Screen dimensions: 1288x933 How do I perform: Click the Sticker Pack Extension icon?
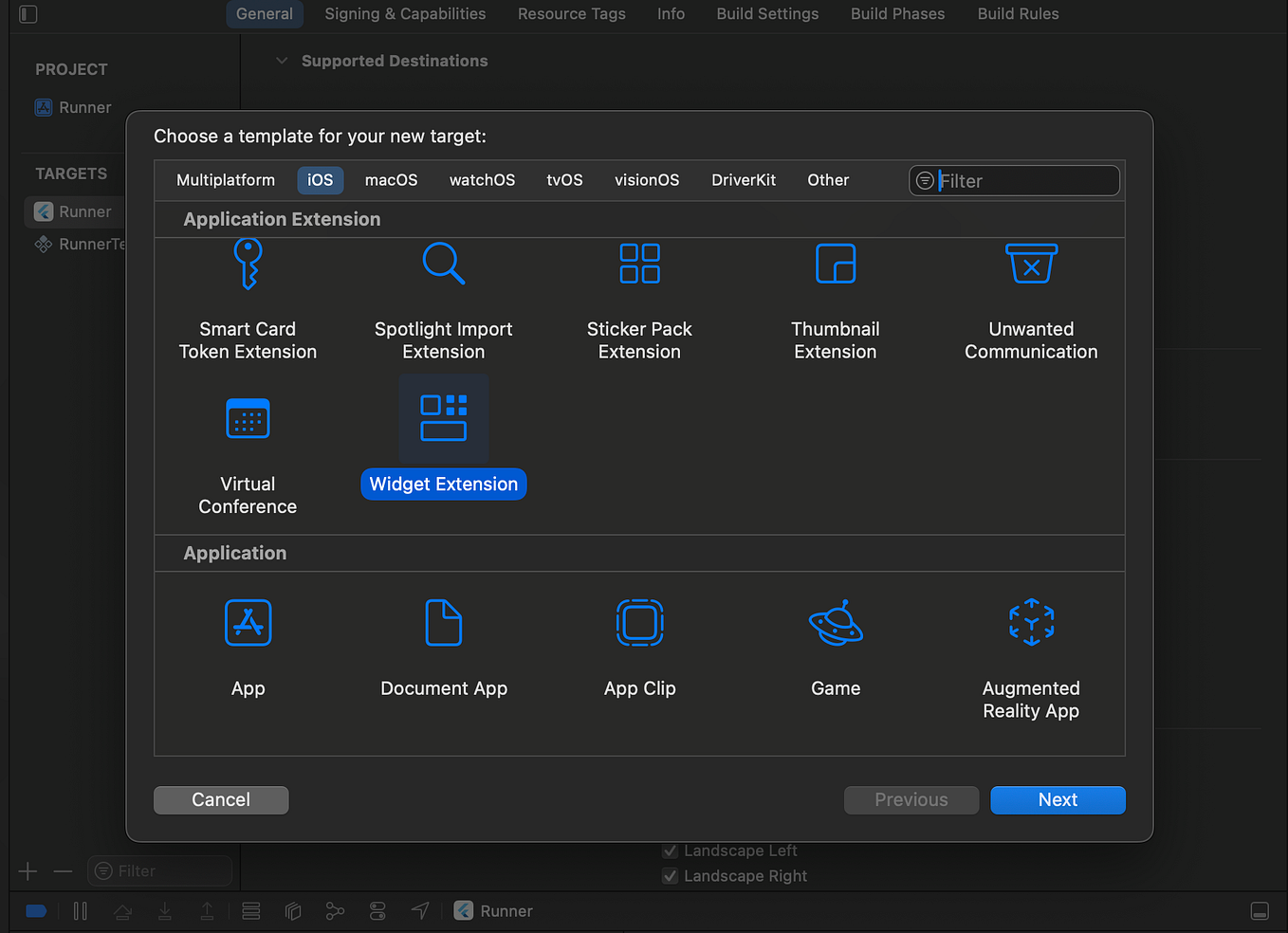(639, 264)
